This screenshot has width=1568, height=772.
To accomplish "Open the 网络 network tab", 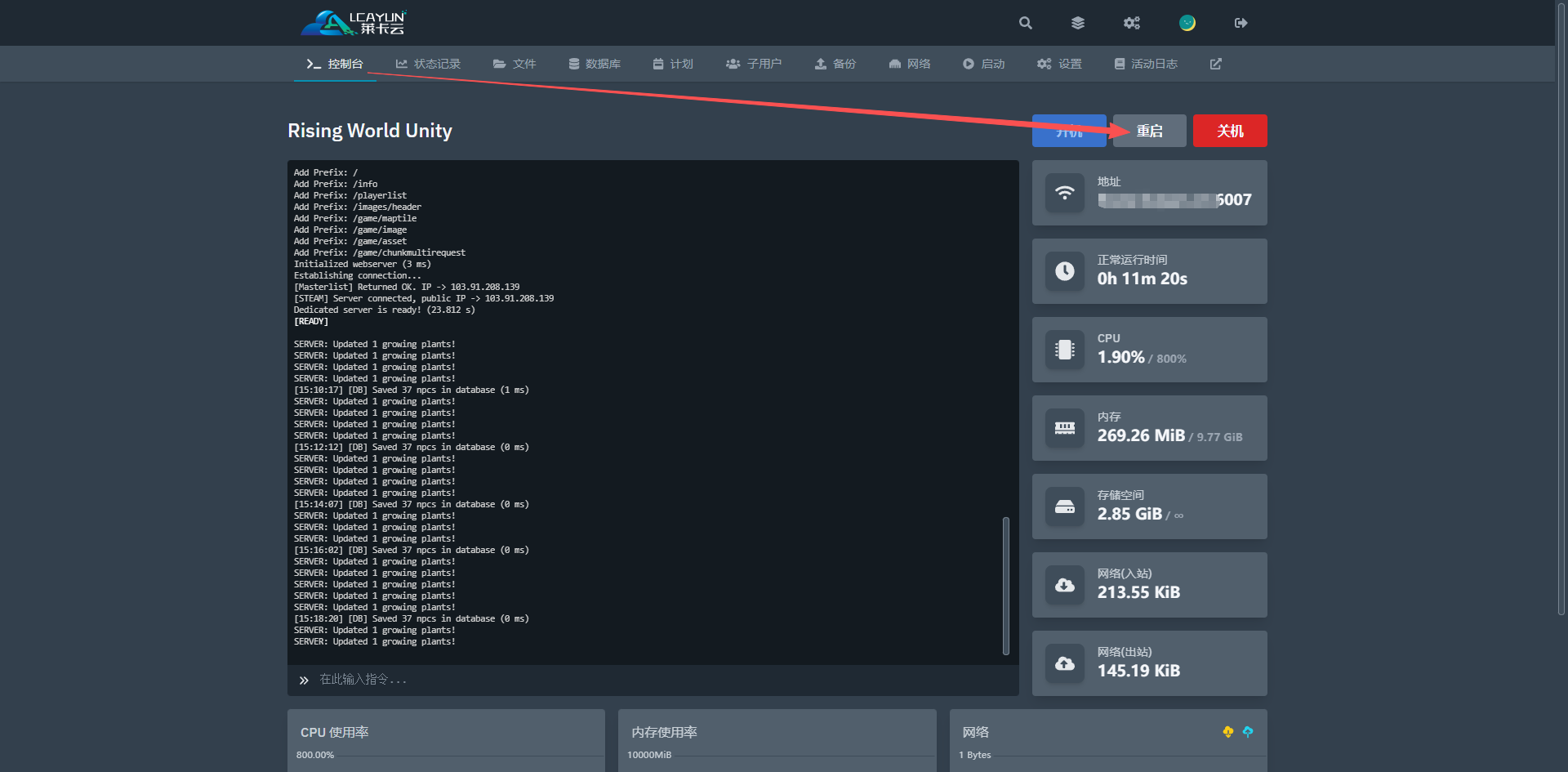I will click(x=910, y=64).
